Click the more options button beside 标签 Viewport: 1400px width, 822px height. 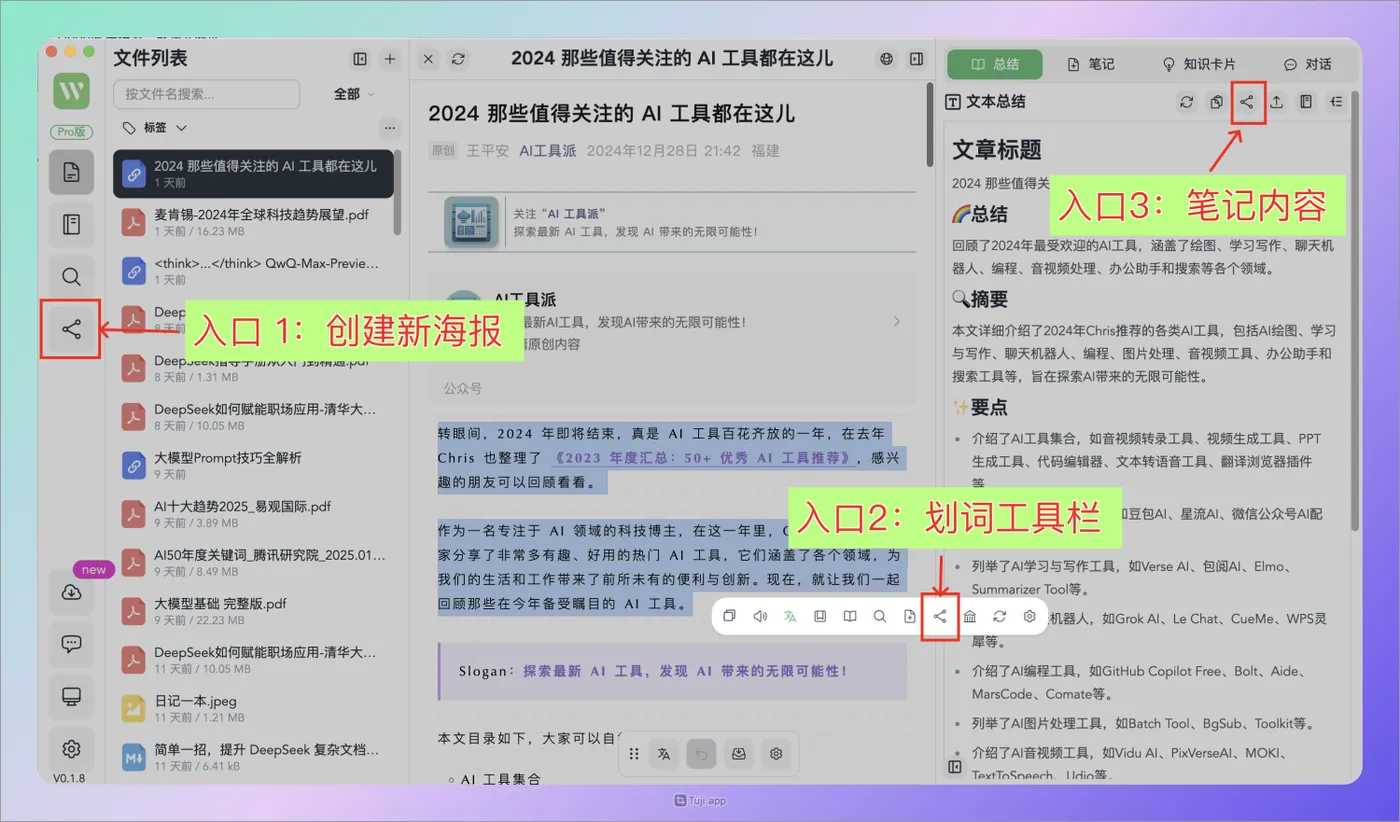coord(389,128)
